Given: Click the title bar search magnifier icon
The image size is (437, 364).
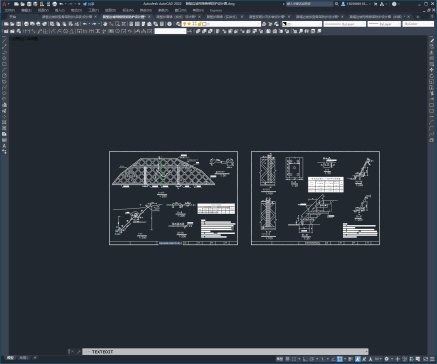Looking at the screenshot, I should pos(337,4).
